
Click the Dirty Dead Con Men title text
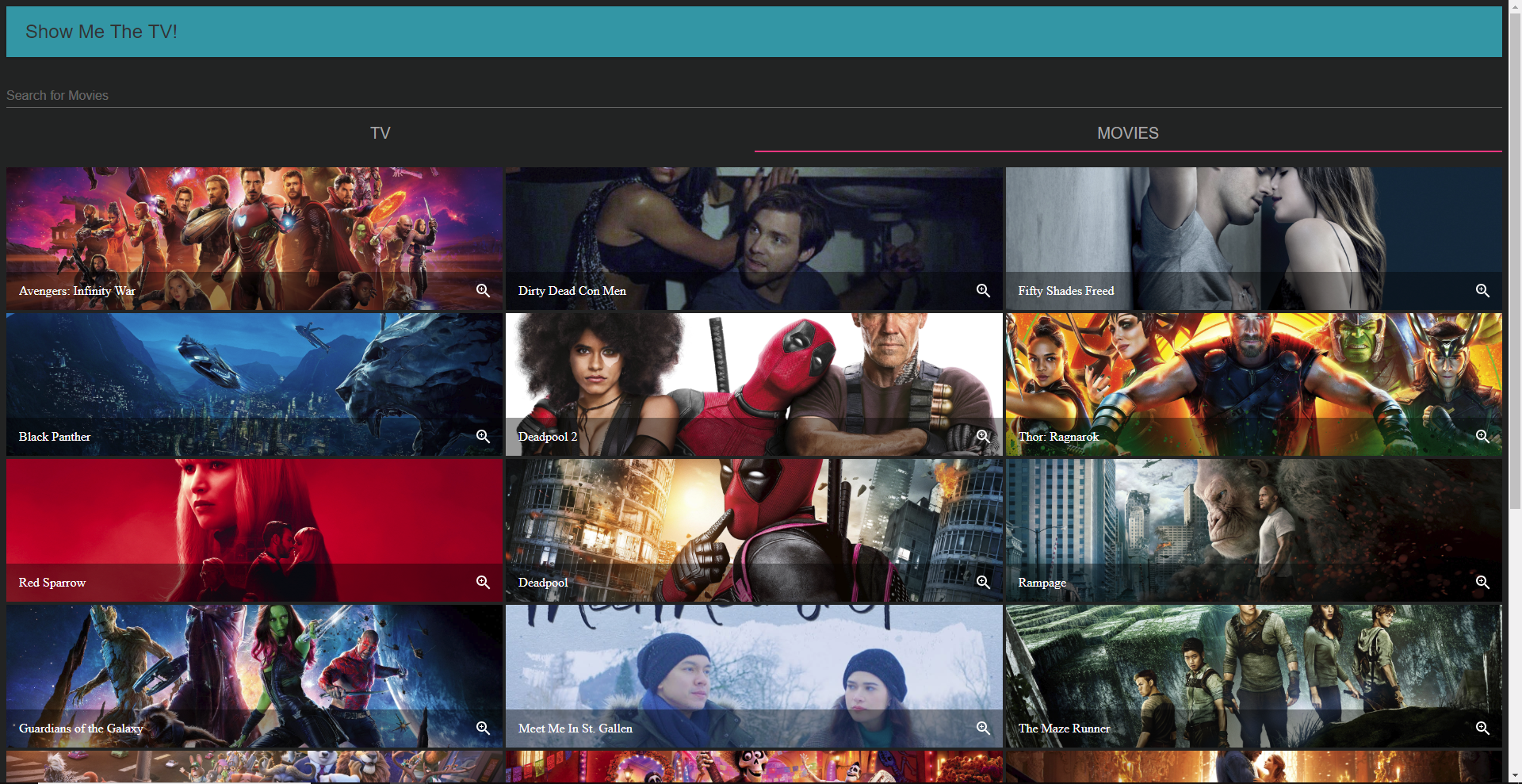click(x=572, y=291)
